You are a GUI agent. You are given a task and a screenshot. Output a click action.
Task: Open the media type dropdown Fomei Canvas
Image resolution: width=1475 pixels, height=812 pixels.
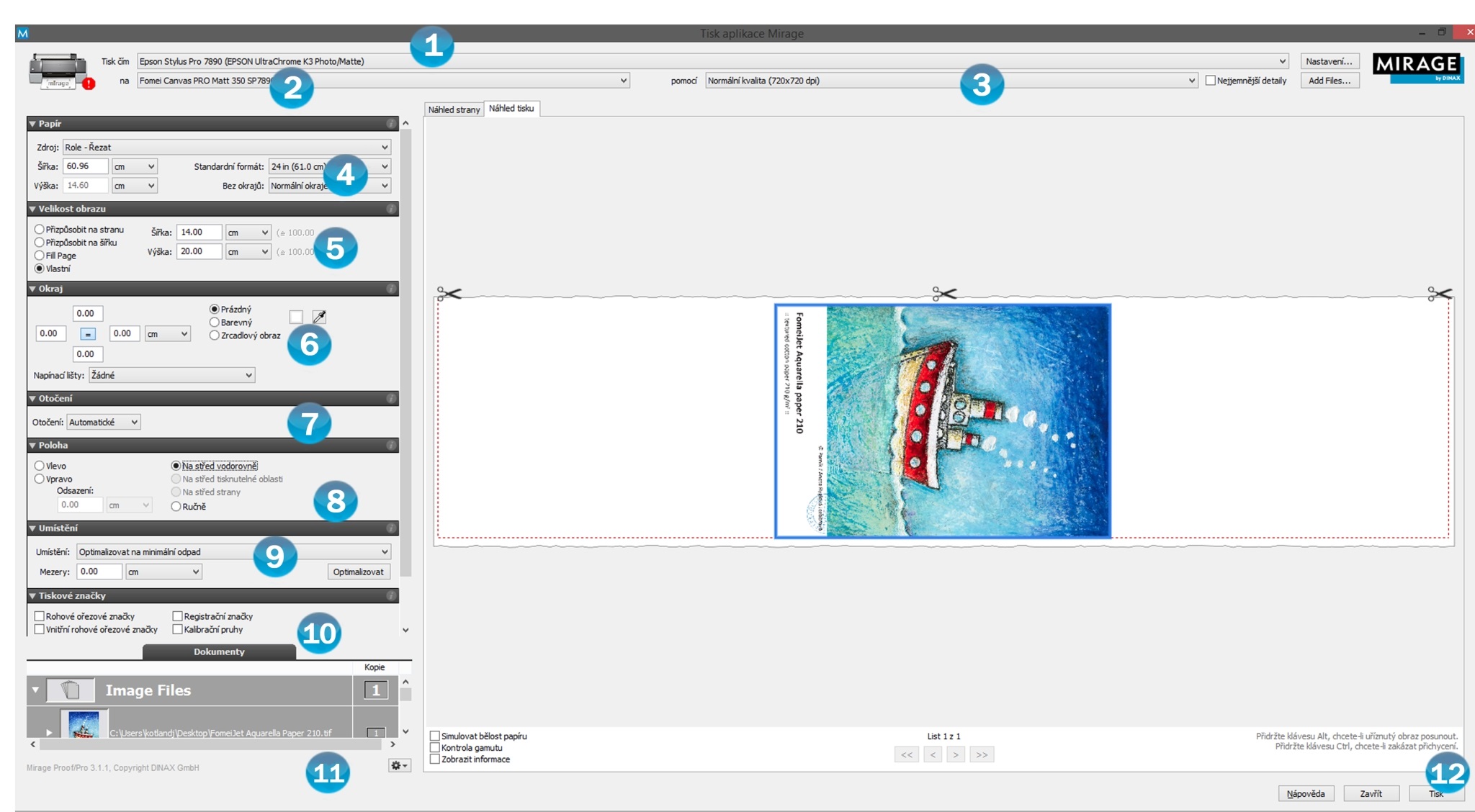click(x=383, y=81)
